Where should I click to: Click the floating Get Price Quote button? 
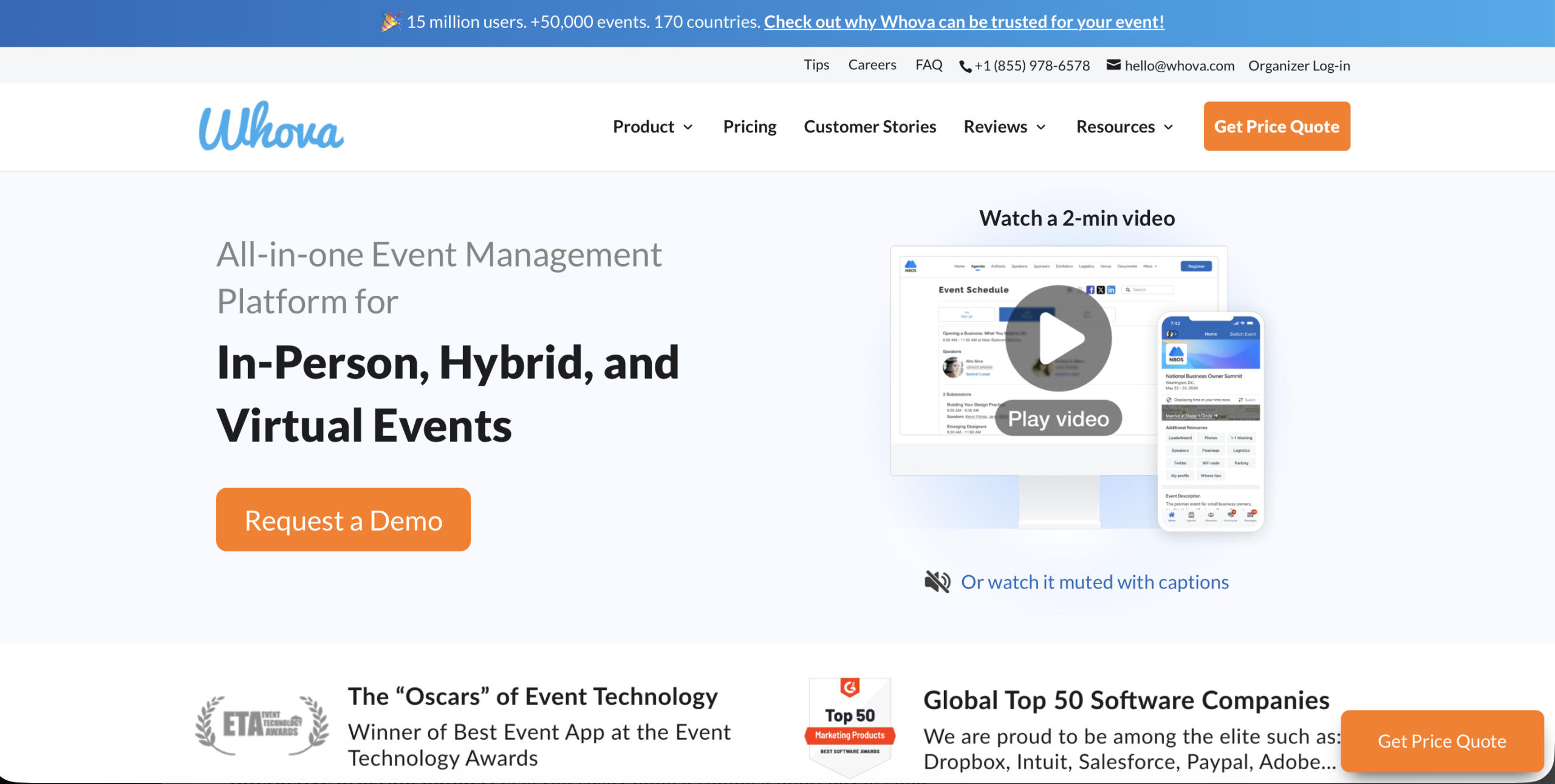tap(1441, 741)
